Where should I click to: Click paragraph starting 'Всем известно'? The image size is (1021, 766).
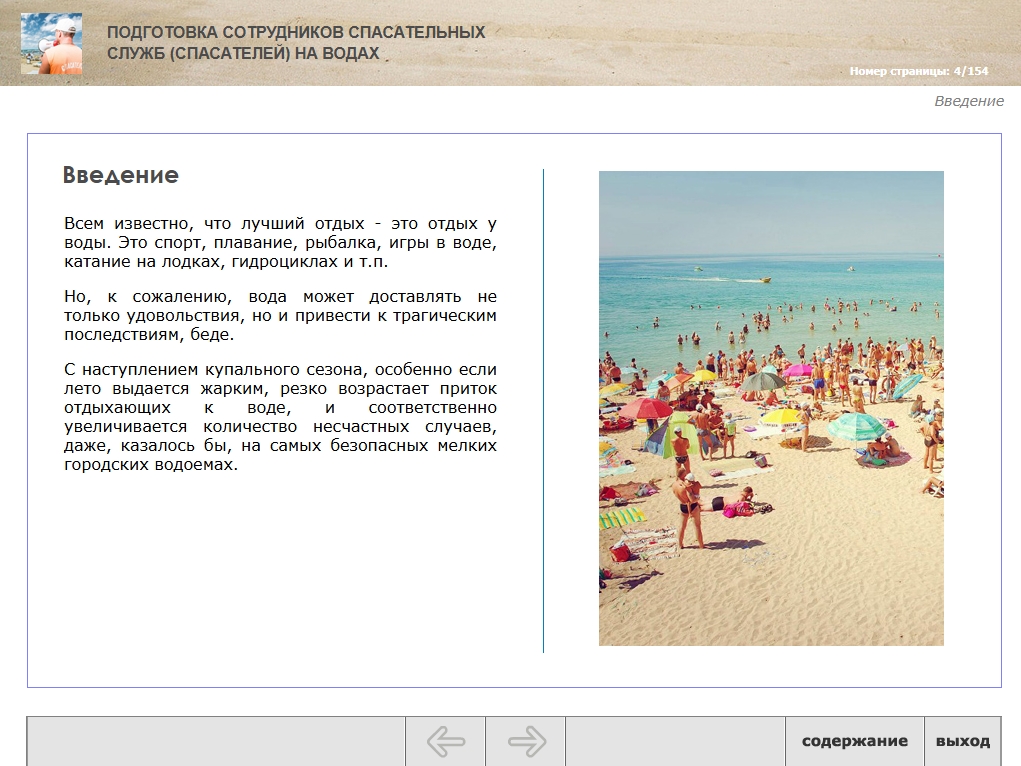(x=280, y=242)
